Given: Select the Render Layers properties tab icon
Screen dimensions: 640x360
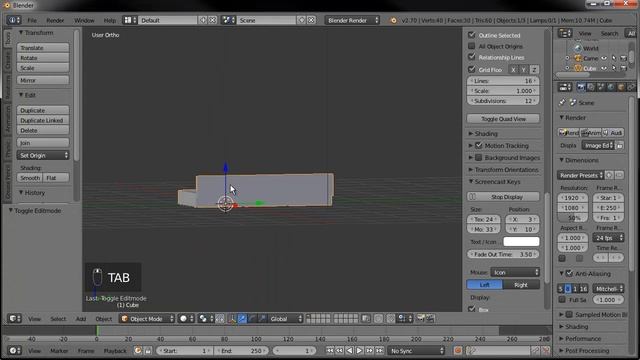Looking at the screenshot, I should pos(591,87).
